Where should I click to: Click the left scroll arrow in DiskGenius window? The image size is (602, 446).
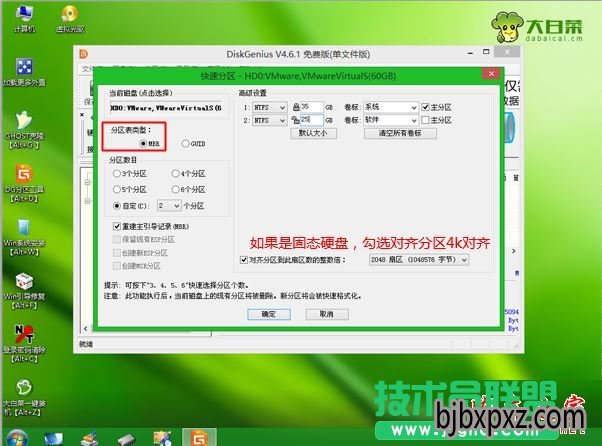point(86,329)
